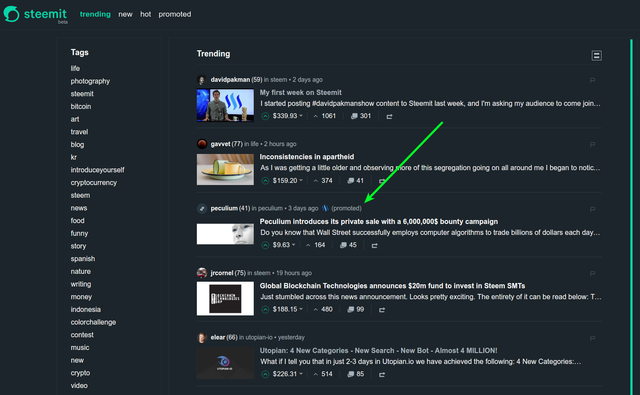Open the Global Blockchain Technologies post title

392,286
